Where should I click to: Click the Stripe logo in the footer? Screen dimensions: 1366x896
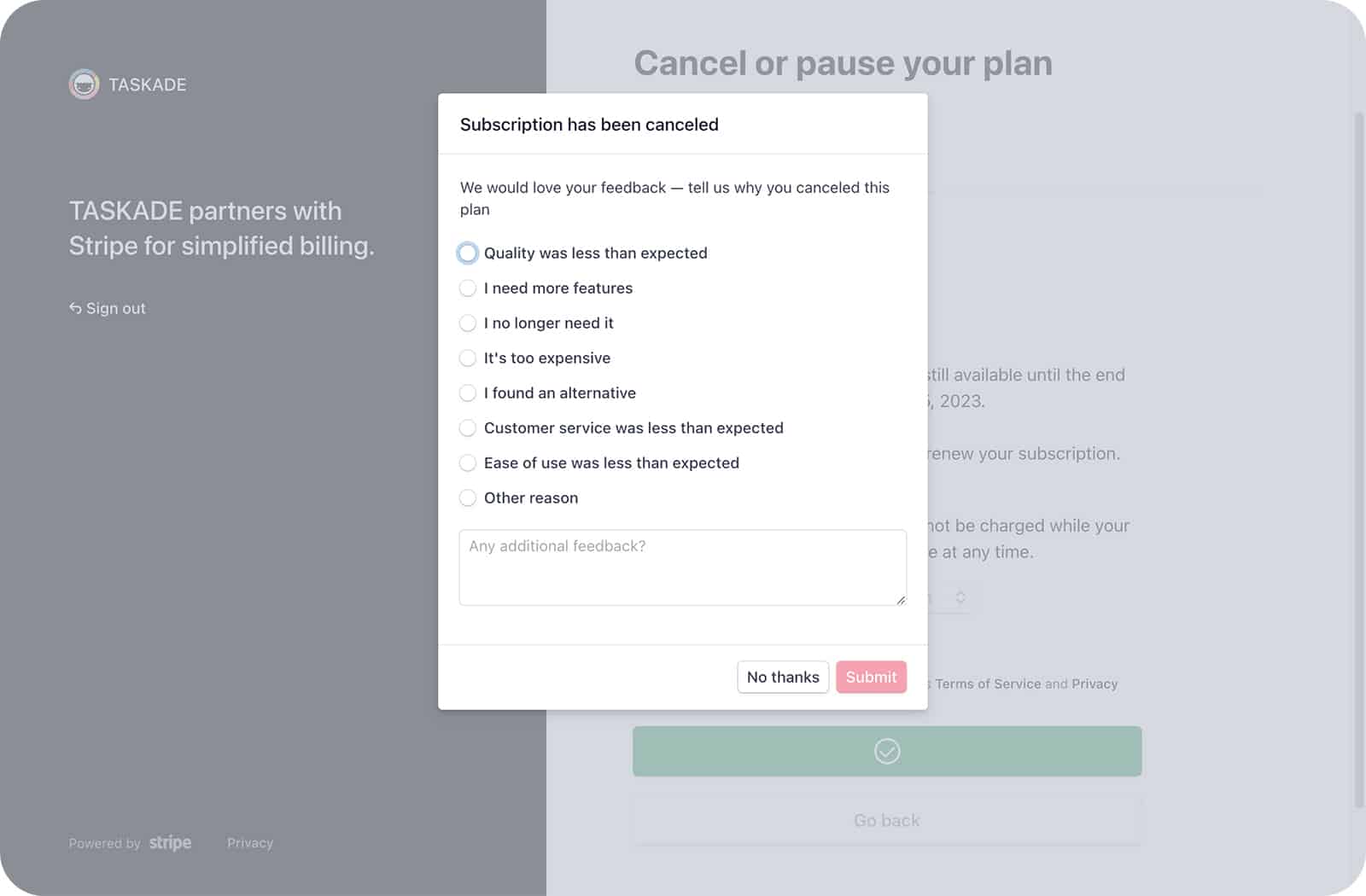[169, 842]
